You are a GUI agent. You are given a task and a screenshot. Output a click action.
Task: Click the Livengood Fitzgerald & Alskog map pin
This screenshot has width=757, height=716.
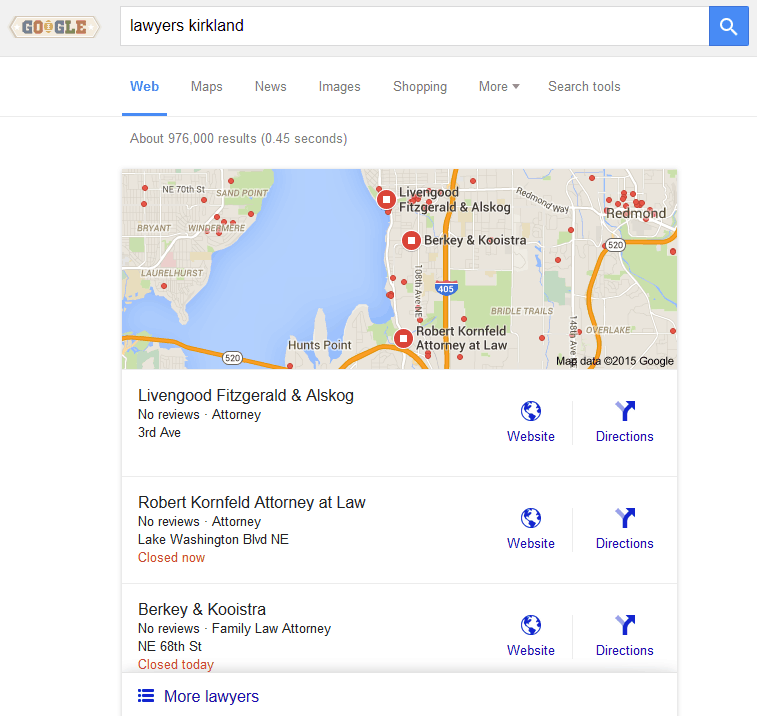386,199
